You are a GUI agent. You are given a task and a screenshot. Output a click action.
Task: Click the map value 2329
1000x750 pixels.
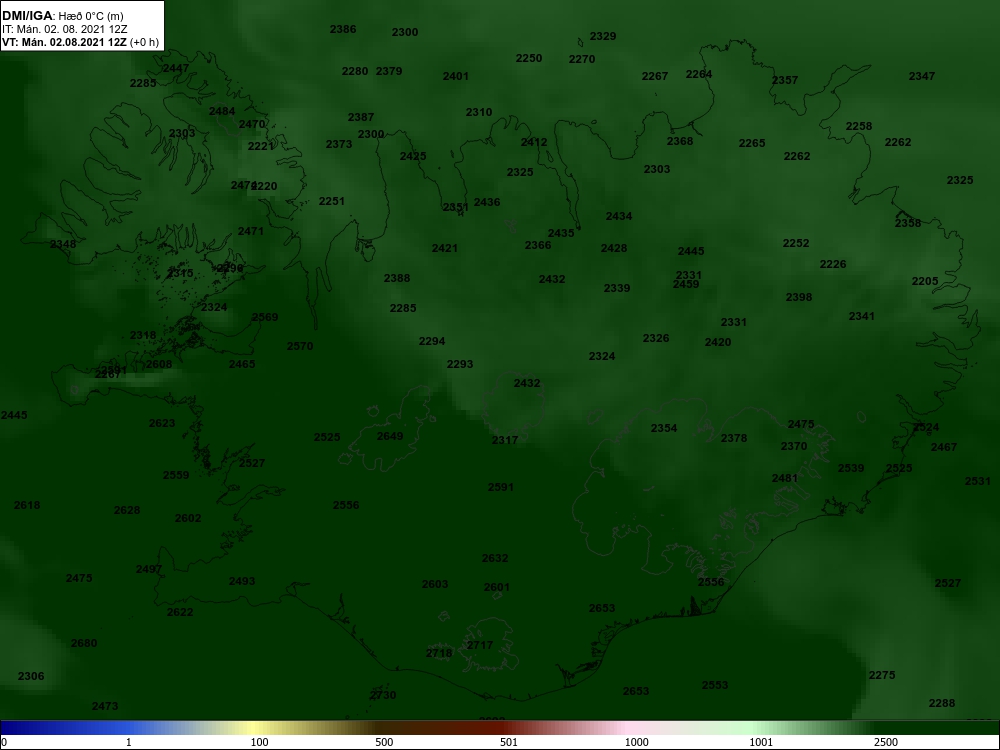click(x=603, y=36)
